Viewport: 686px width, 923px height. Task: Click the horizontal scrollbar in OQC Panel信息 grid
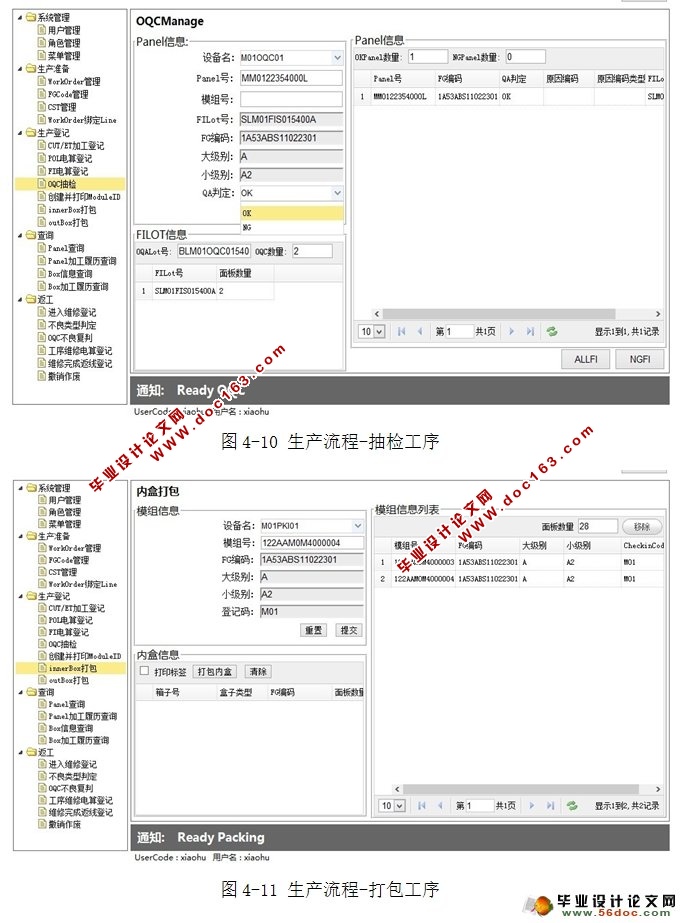499,314
